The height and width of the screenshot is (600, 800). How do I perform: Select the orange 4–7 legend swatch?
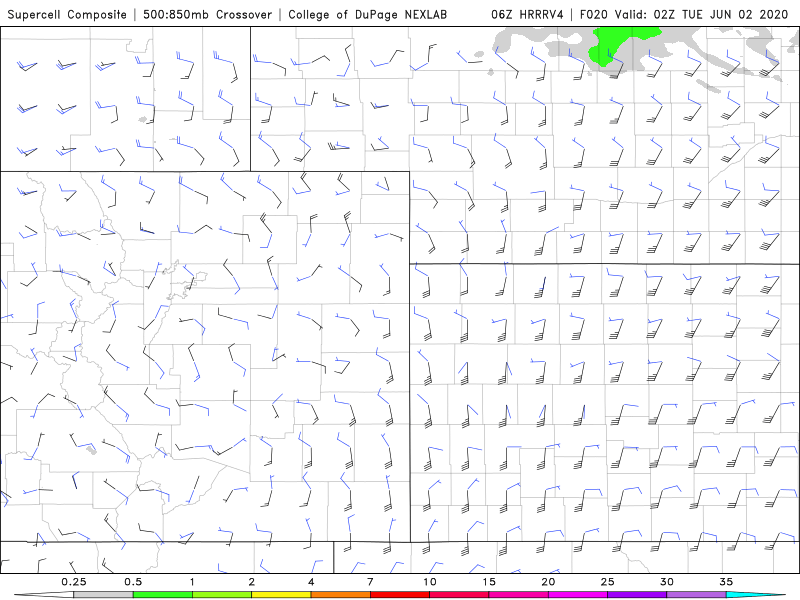point(340,595)
